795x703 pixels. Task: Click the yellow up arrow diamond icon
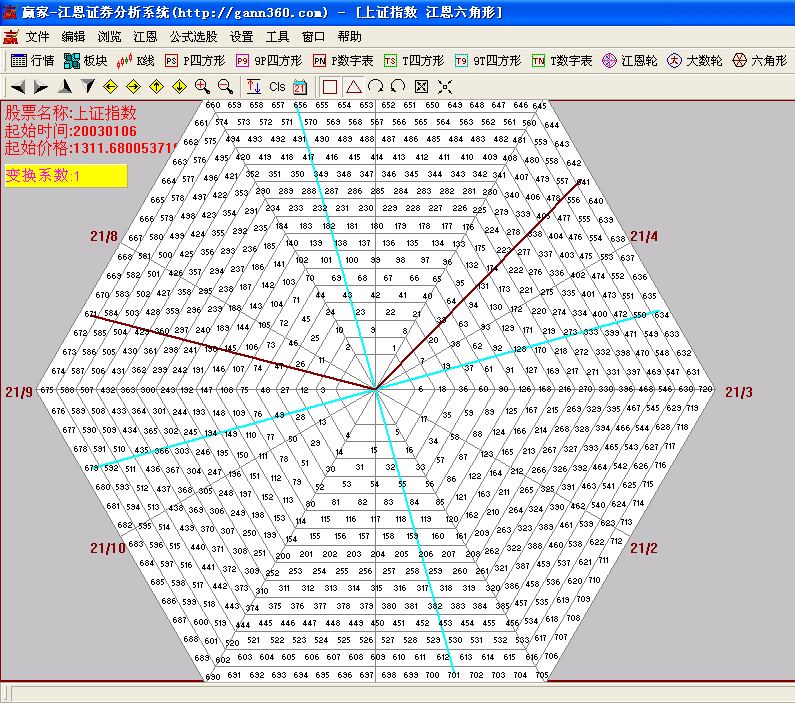156,87
